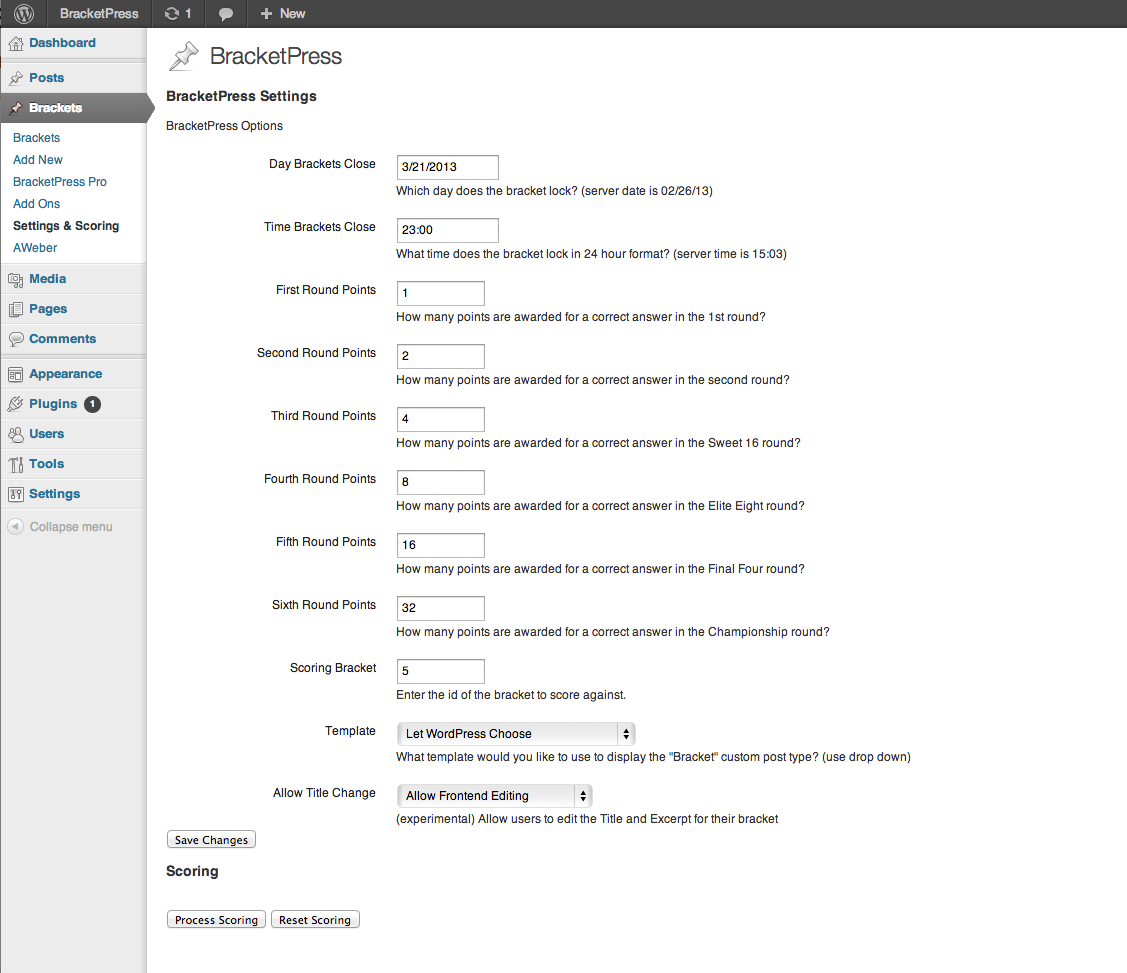Click the Dashboard house icon
The width and height of the screenshot is (1127, 973).
click(16, 44)
